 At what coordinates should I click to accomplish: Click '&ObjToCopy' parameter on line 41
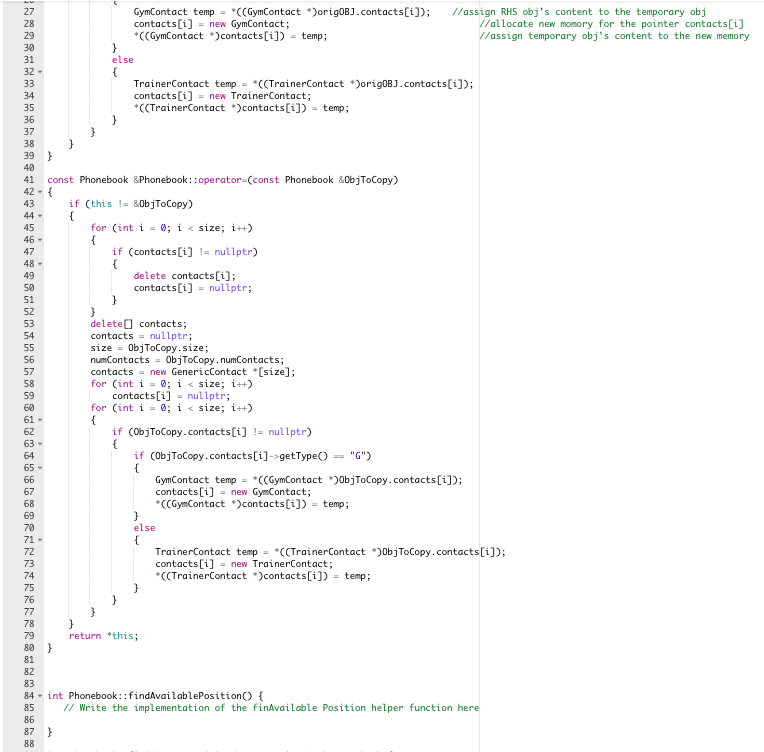point(365,180)
